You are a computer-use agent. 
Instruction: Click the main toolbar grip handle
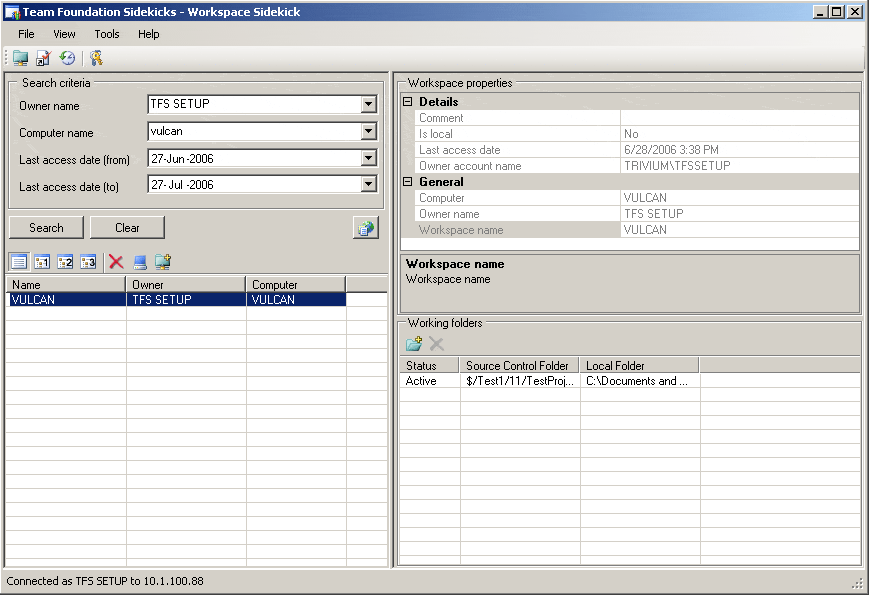tap(7, 58)
